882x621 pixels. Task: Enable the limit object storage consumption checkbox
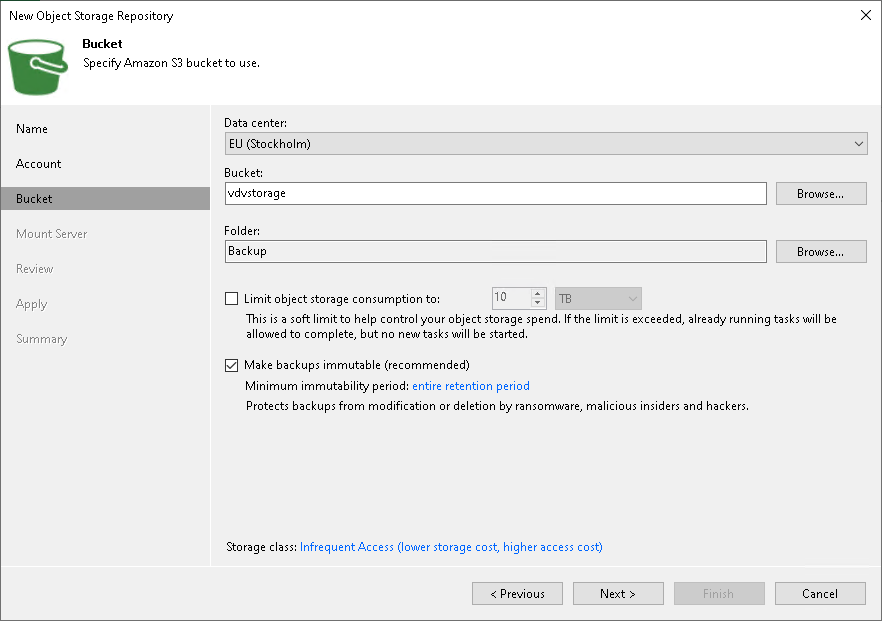(231, 298)
